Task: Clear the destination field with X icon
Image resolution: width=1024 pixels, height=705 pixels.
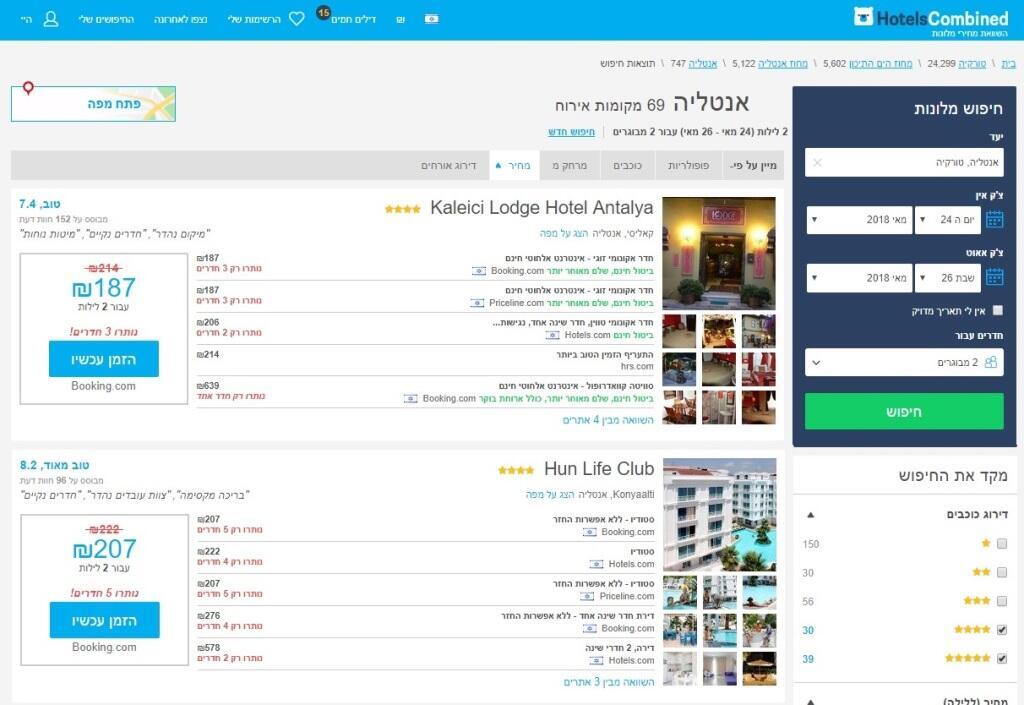Action: 817,162
